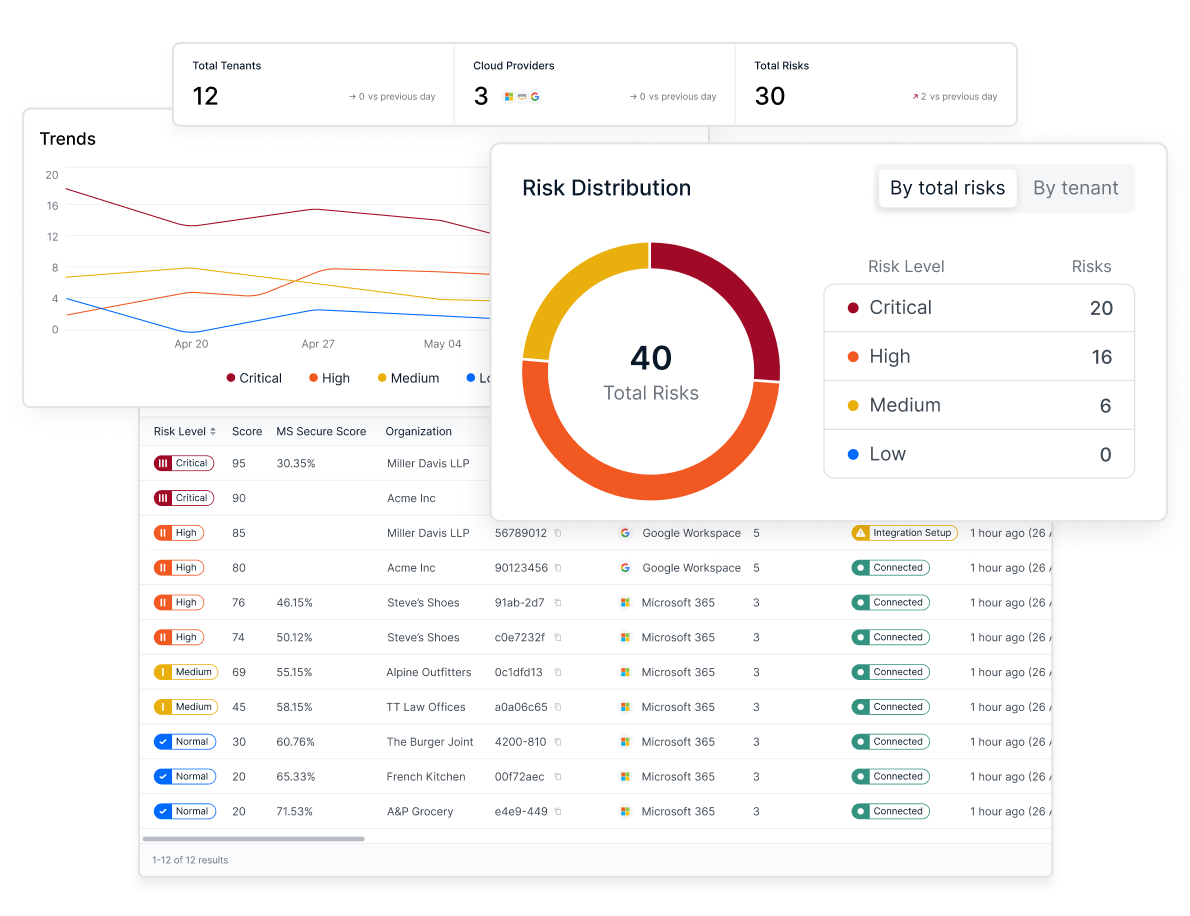Copy tenant ID 0c1dfd13 icon
The image size is (1190, 916).
pyautogui.click(x=558, y=672)
